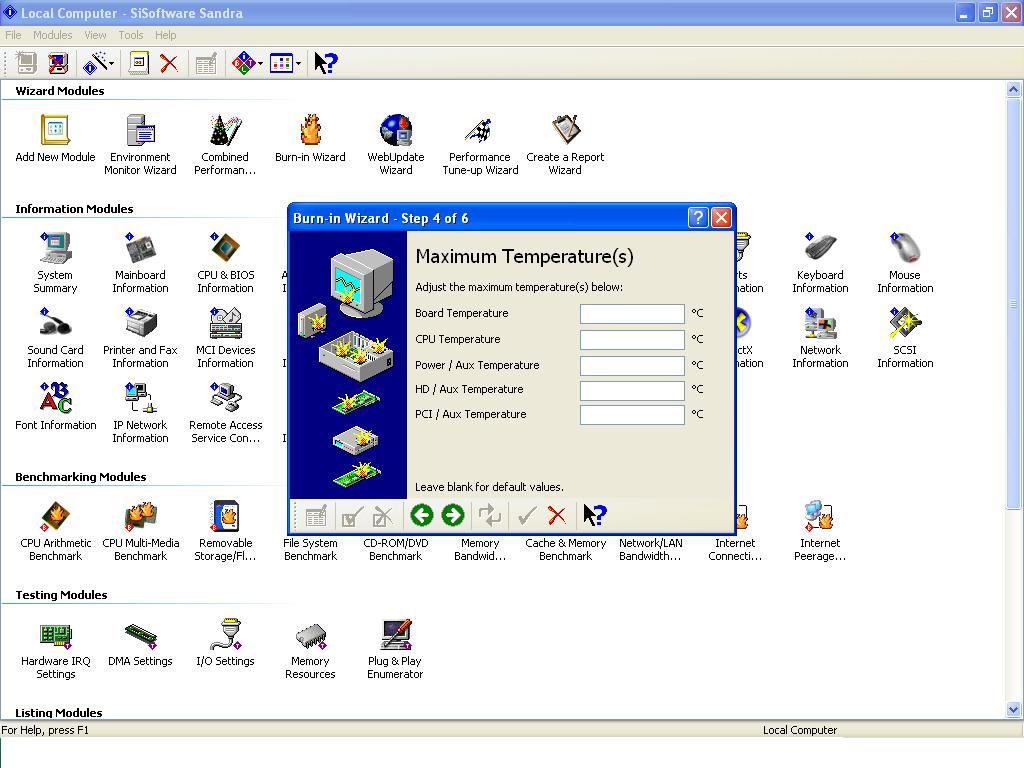Select Sound Card Information icon
Viewport: 1024px width, 768px height.
(56, 338)
